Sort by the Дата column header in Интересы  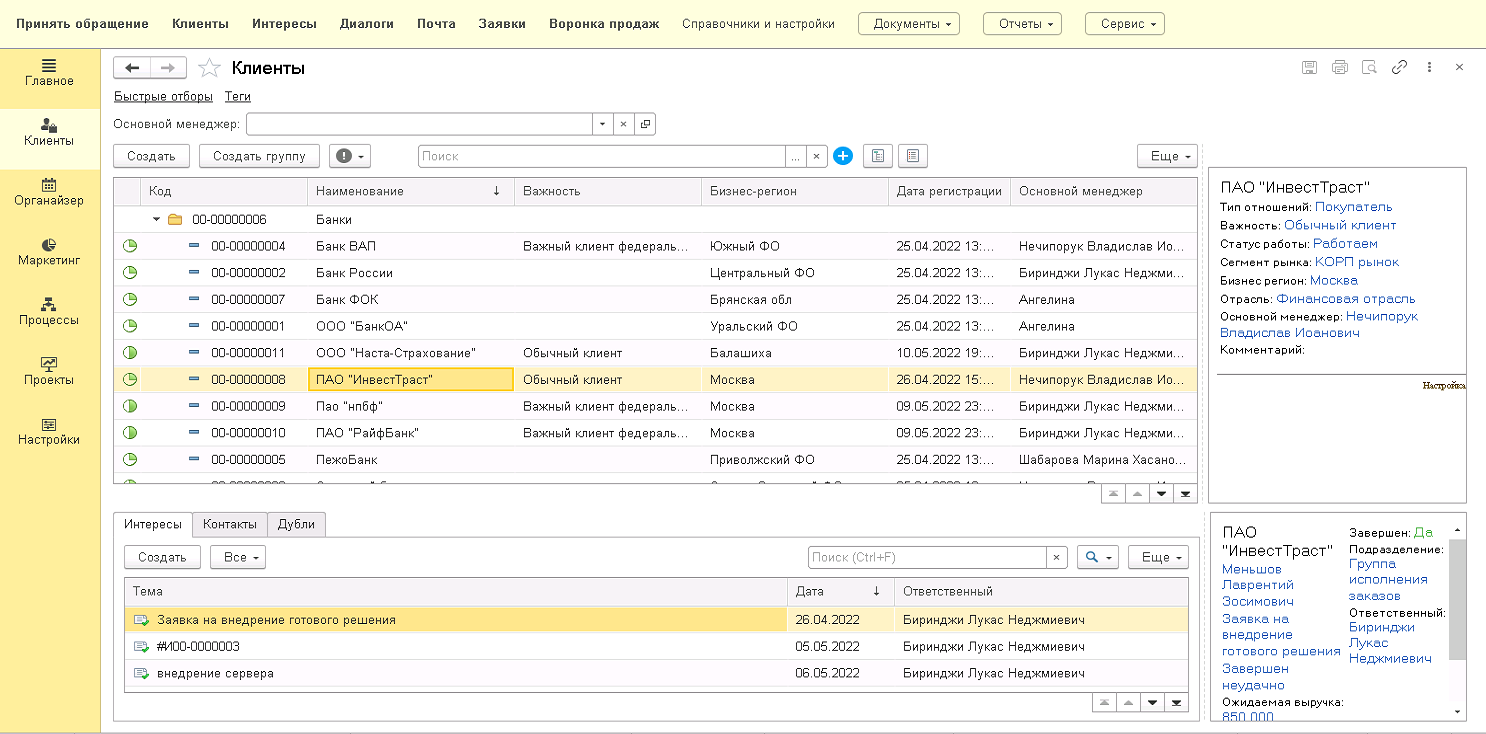pos(840,591)
